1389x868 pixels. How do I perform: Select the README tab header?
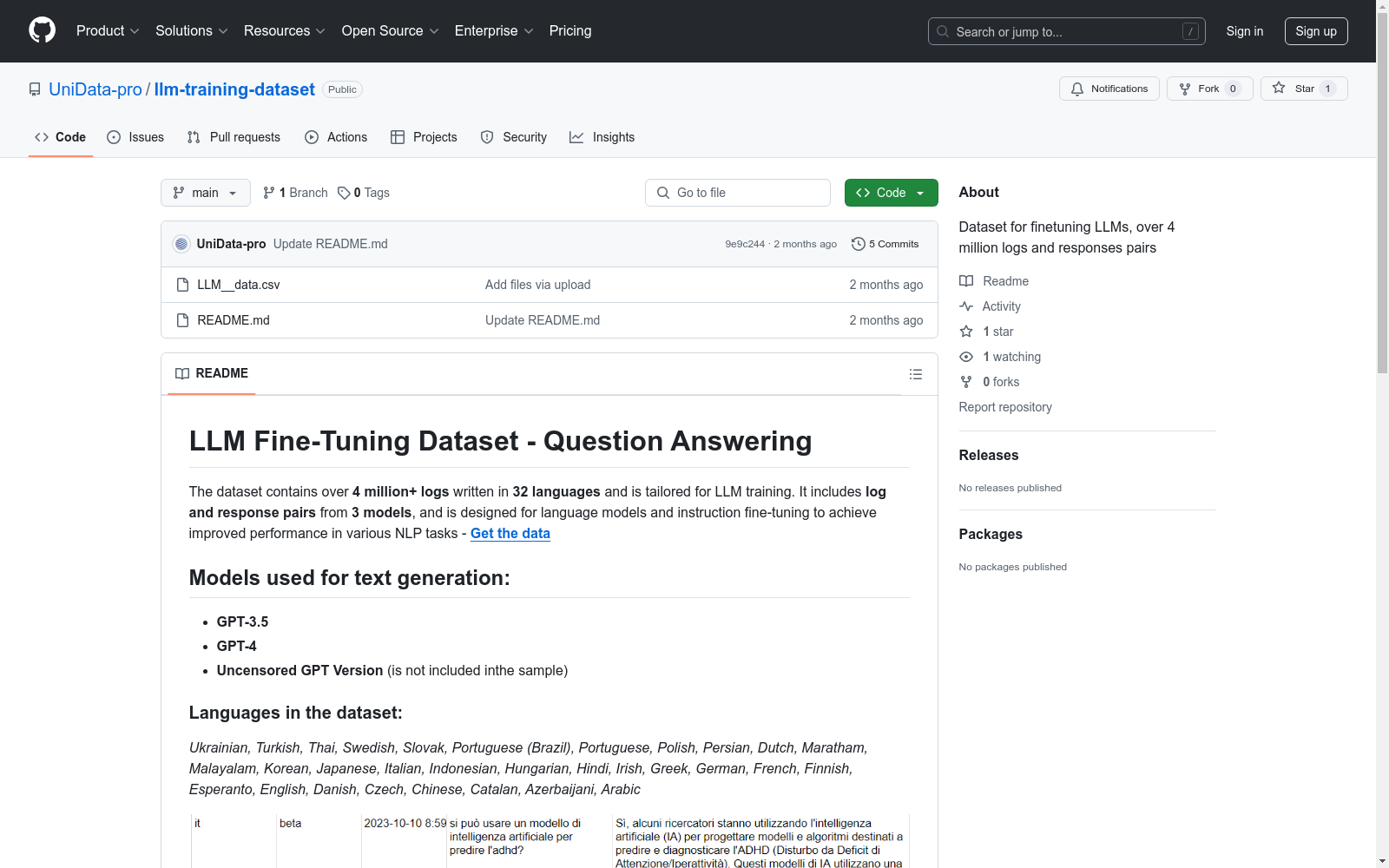coord(212,373)
